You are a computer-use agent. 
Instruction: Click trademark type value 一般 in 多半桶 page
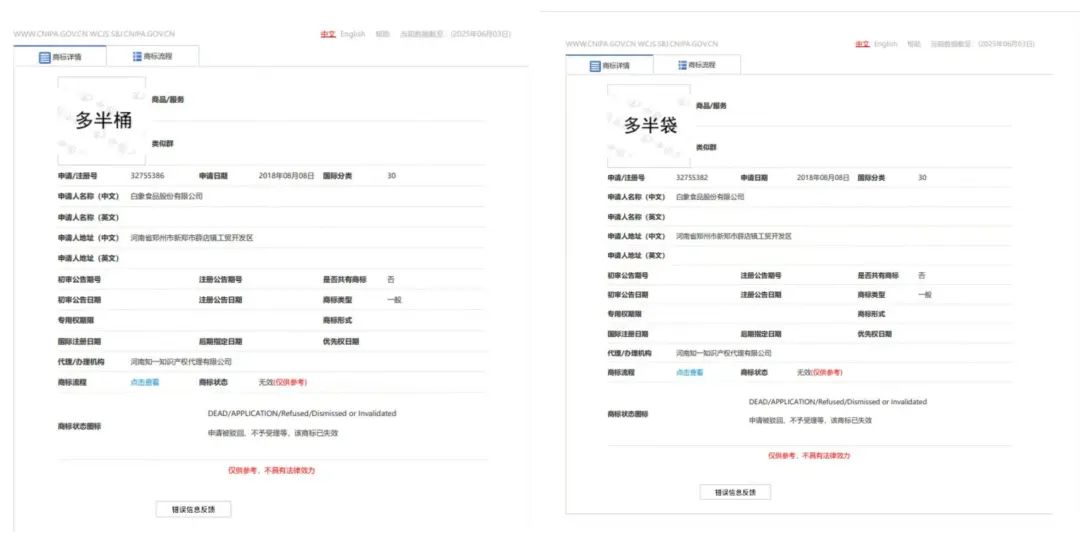click(394, 300)
